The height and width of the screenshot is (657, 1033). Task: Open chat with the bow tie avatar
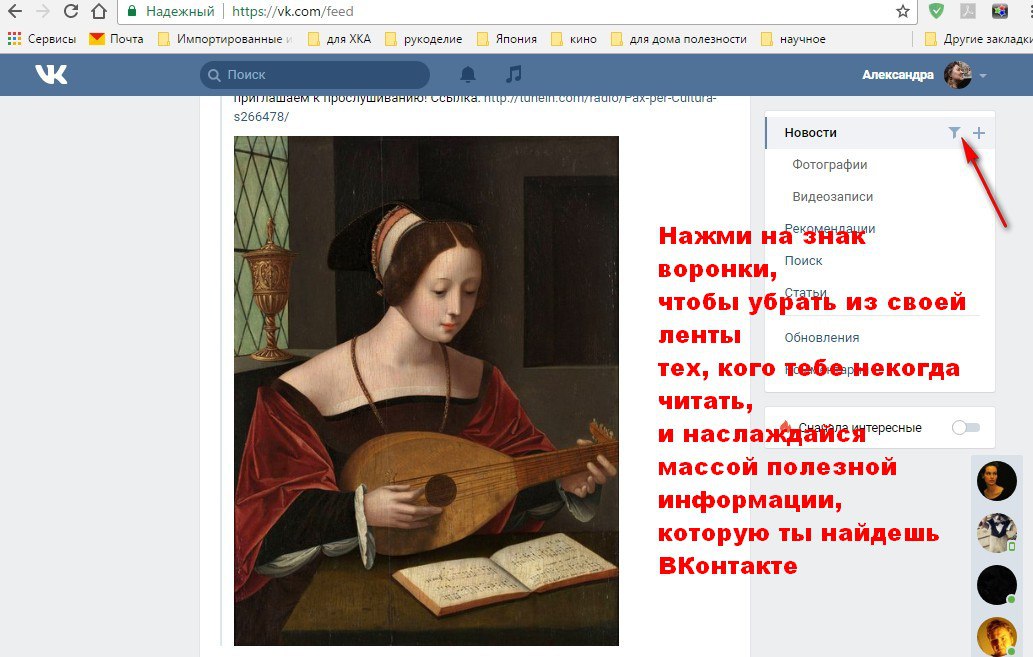997,532
